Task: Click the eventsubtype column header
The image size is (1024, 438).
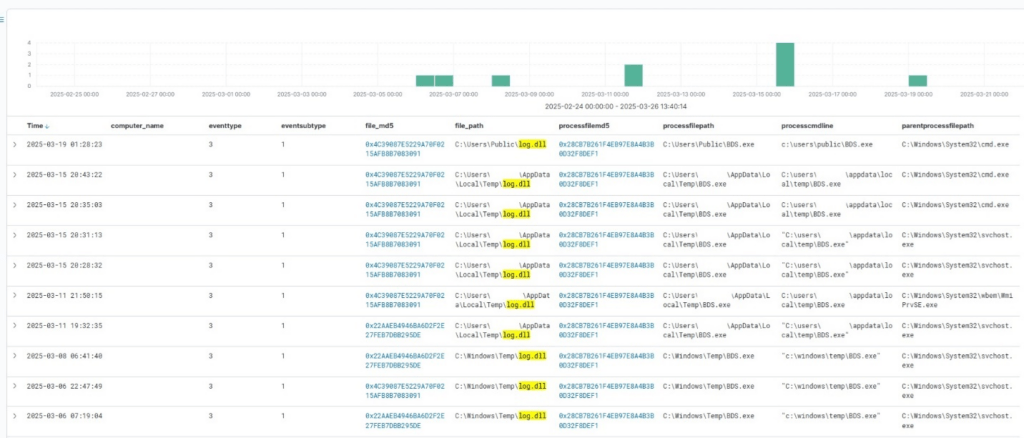Action: 303,126
